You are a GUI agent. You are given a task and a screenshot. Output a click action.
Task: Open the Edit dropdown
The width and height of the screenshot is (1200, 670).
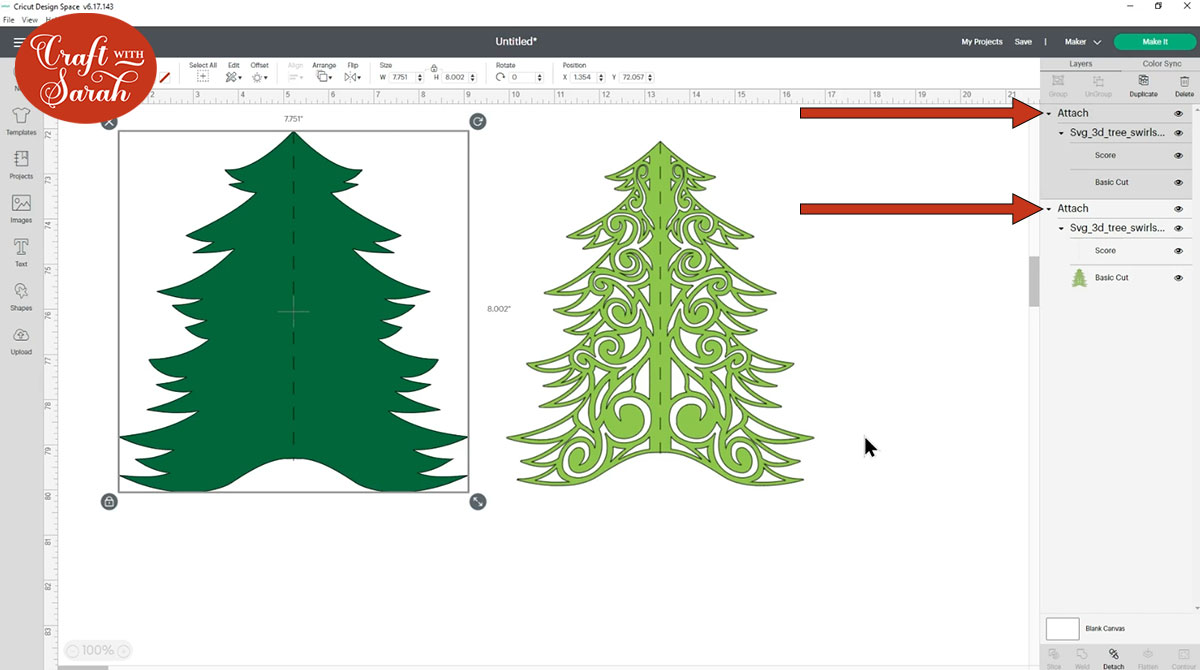coord(233,76)
